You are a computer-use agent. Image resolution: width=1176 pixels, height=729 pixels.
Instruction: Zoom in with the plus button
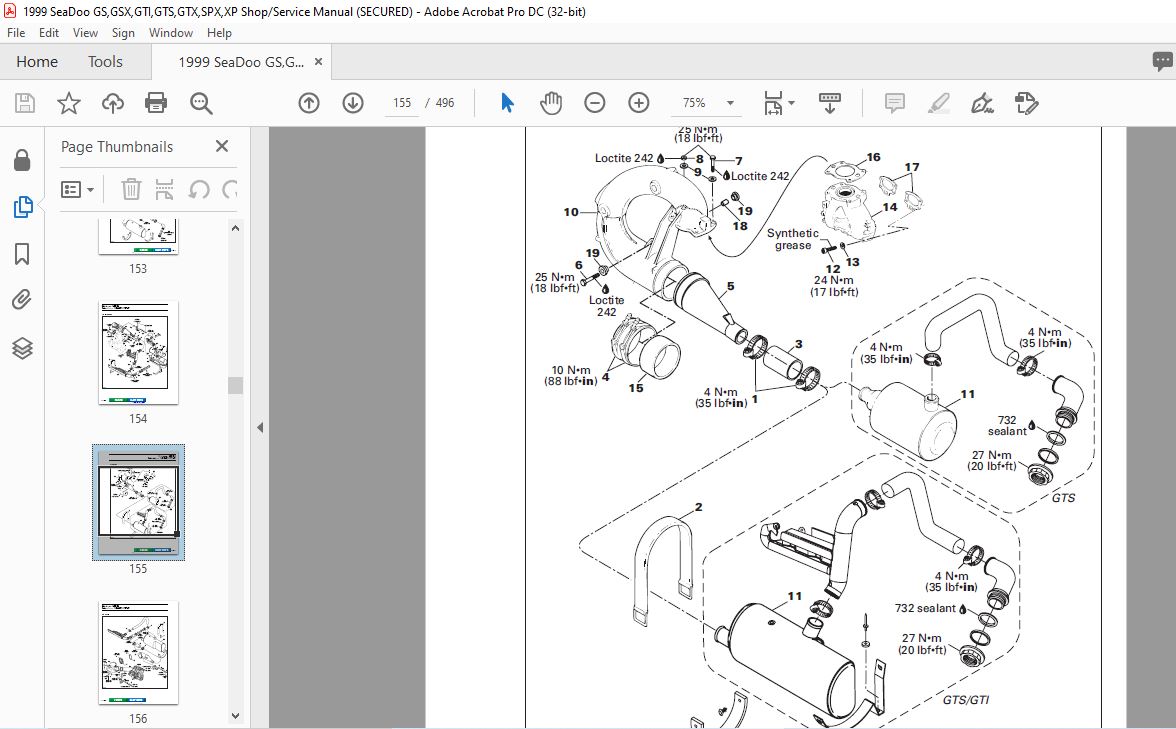tap(638, 103)
